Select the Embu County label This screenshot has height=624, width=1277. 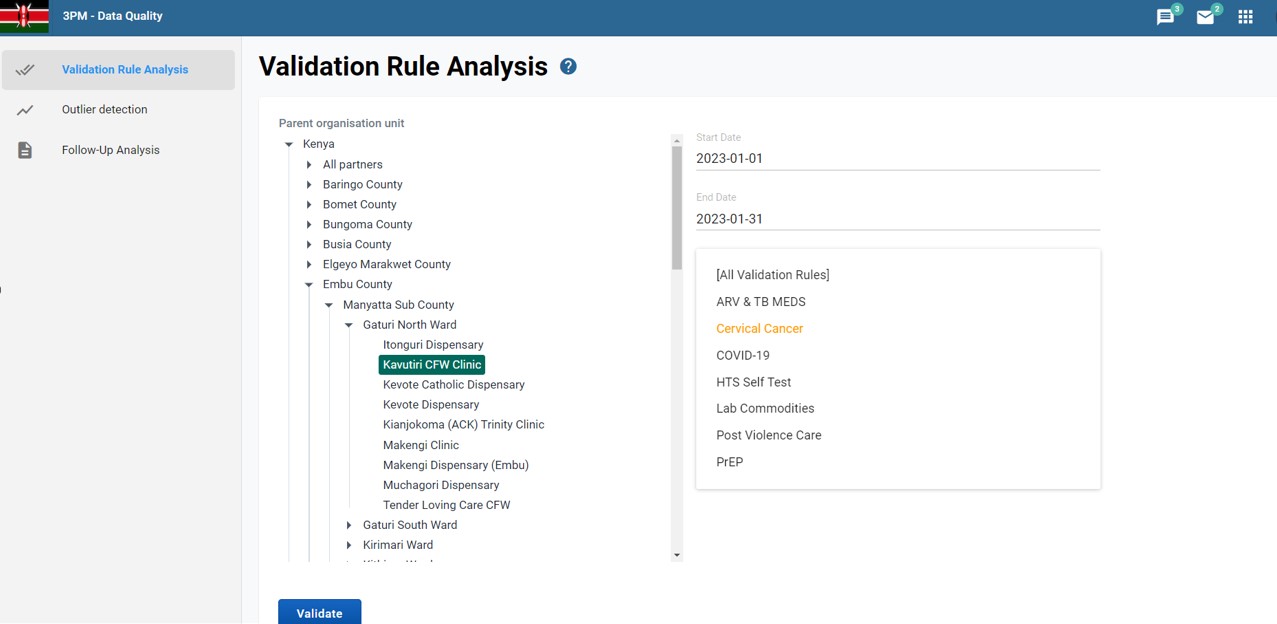coord(358,284)
